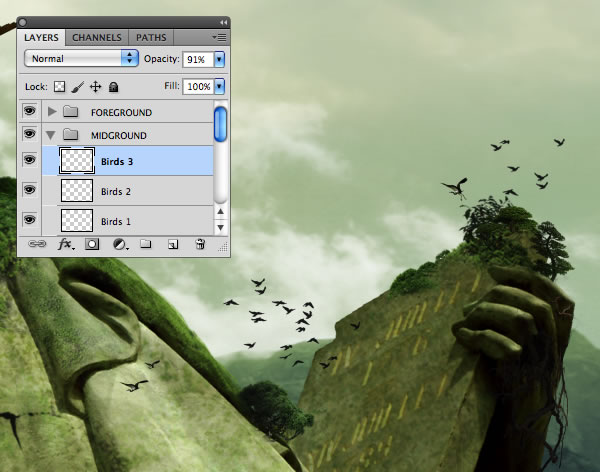Create a new group folder icon
The width and height of the screenshot is (600, 472).
click(x=145, y=244)
